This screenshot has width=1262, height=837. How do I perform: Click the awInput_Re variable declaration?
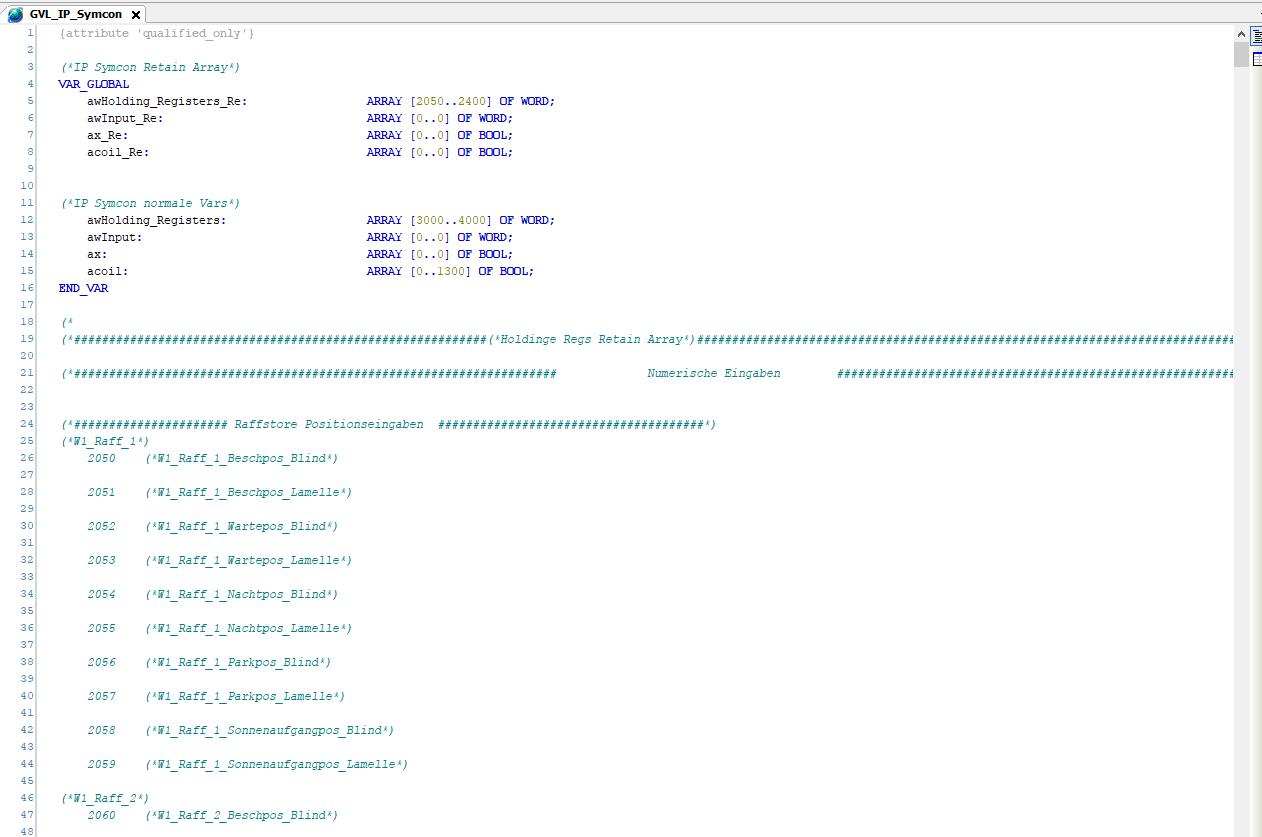pos(125,119)
